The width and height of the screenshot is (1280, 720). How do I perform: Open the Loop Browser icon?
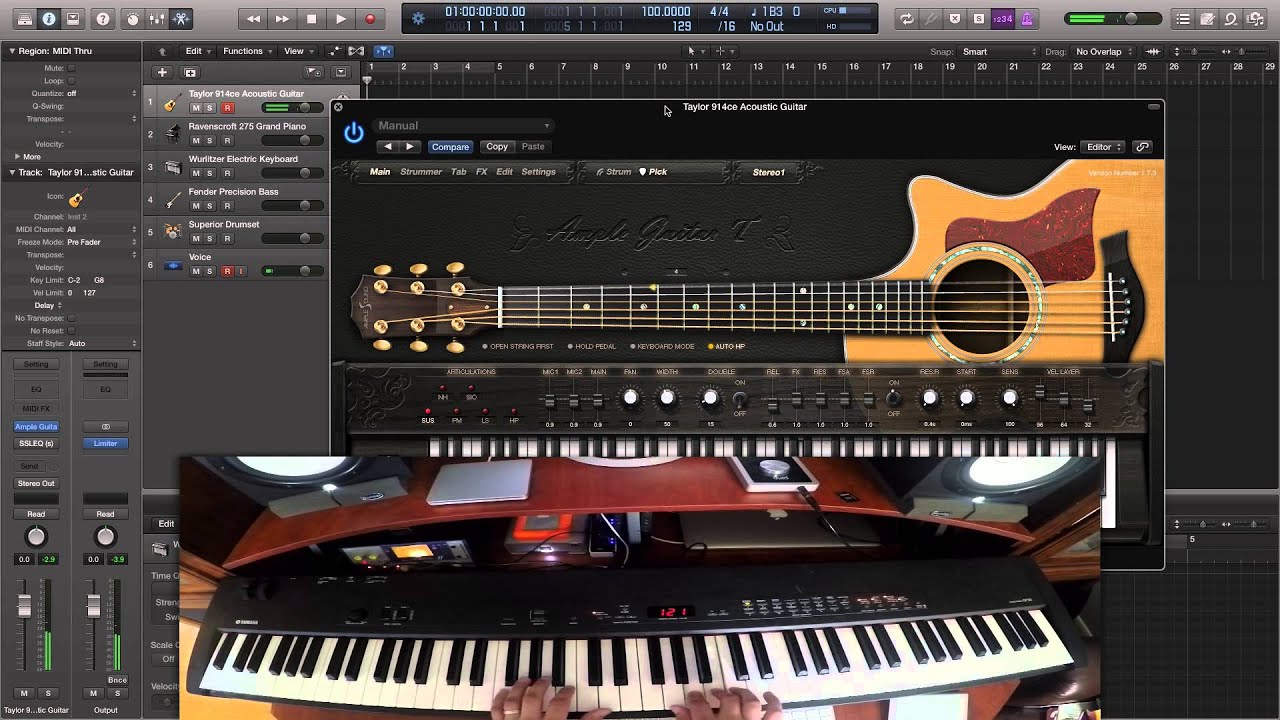click(x=1231, y=19)
